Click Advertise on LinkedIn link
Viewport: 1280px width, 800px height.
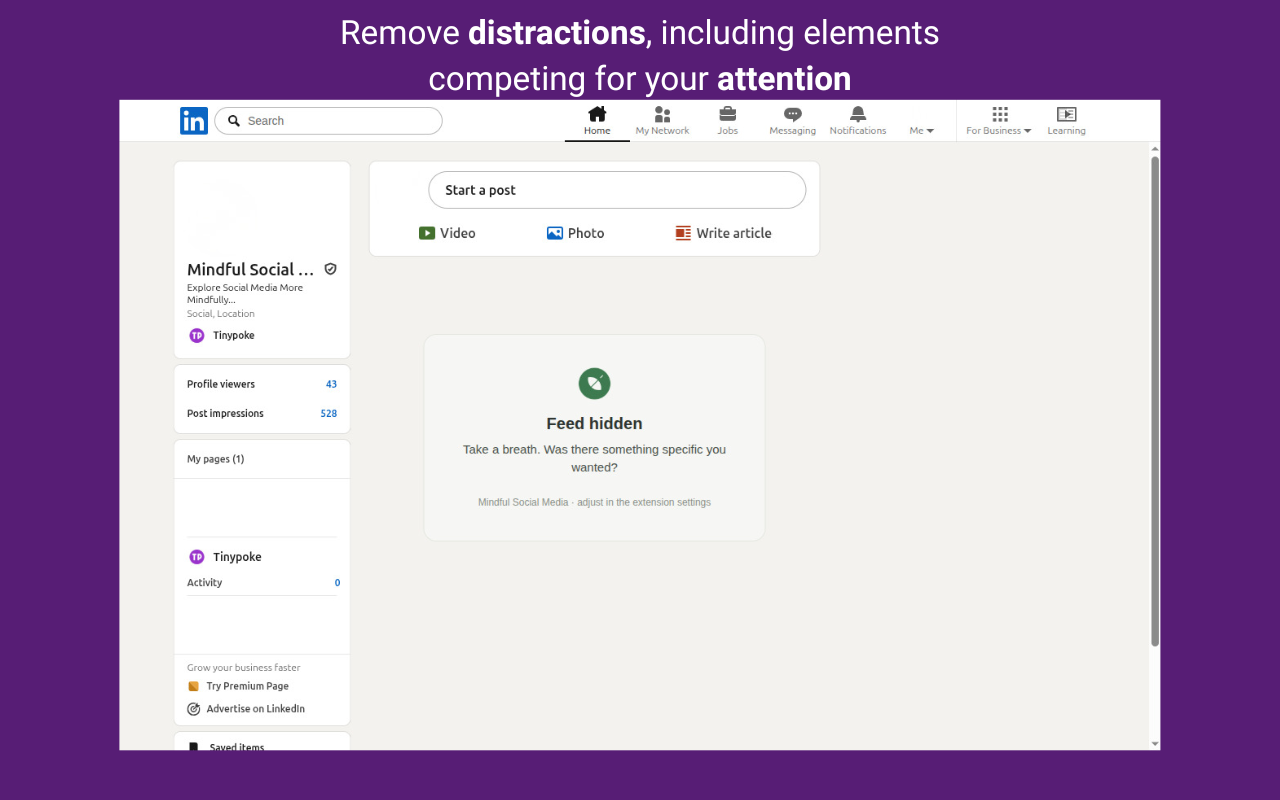tap(246, 709)
